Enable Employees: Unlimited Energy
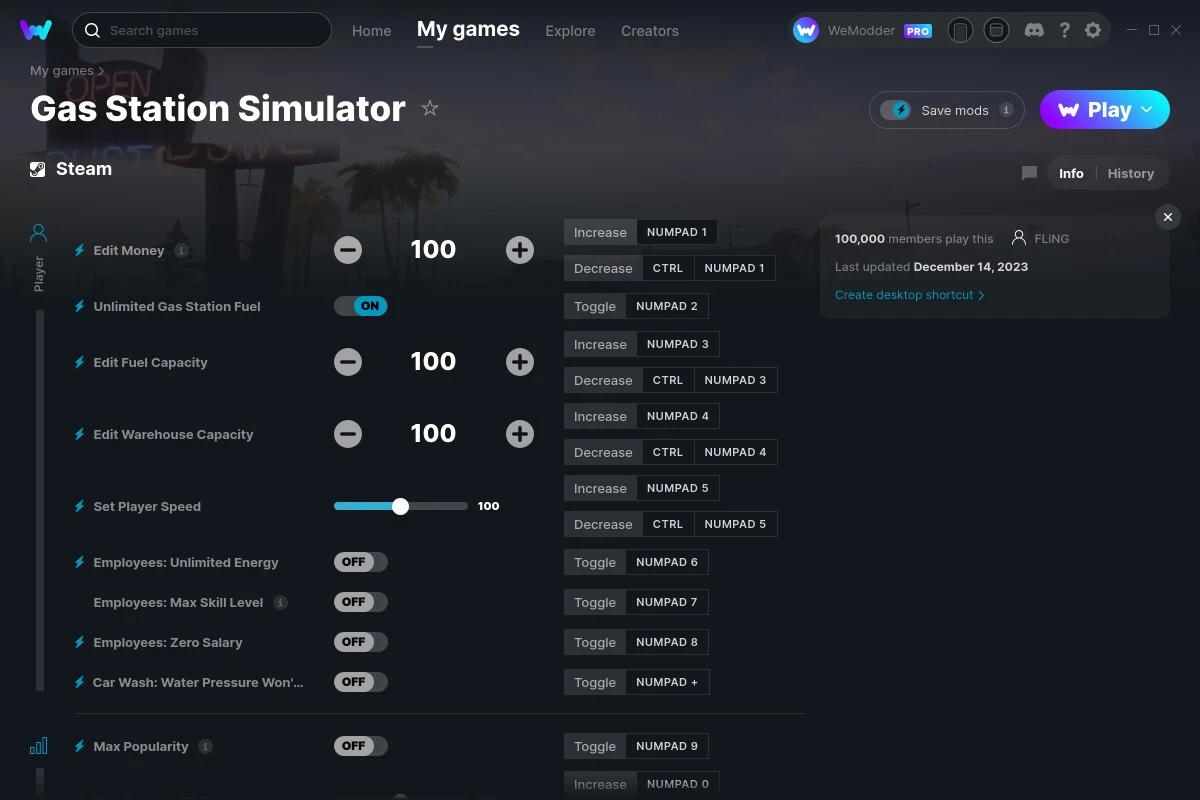The width and height of the screenshot is (1200, 800). (x=360, y=562)
